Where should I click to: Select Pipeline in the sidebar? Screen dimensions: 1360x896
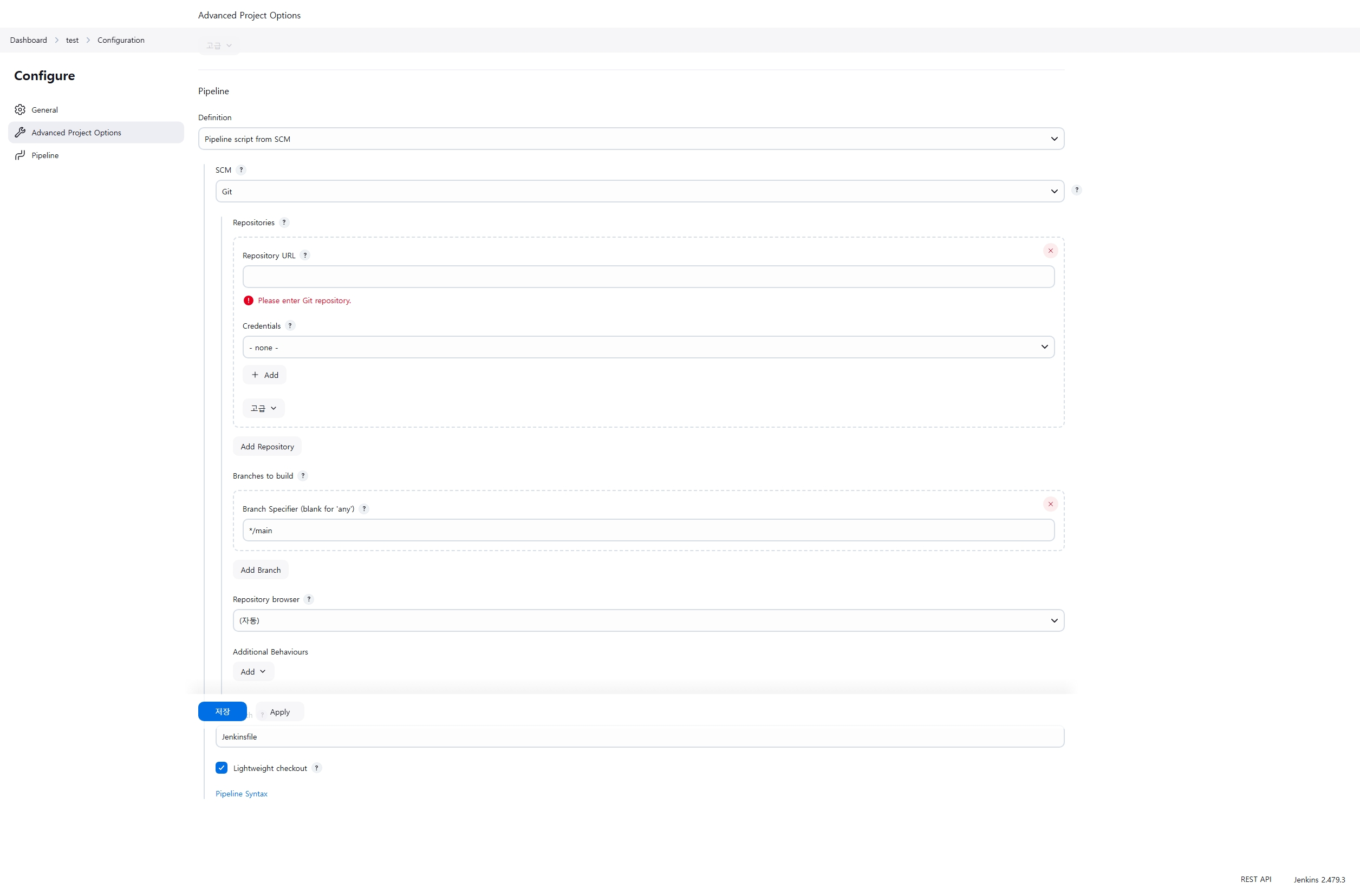click(45, 155)
